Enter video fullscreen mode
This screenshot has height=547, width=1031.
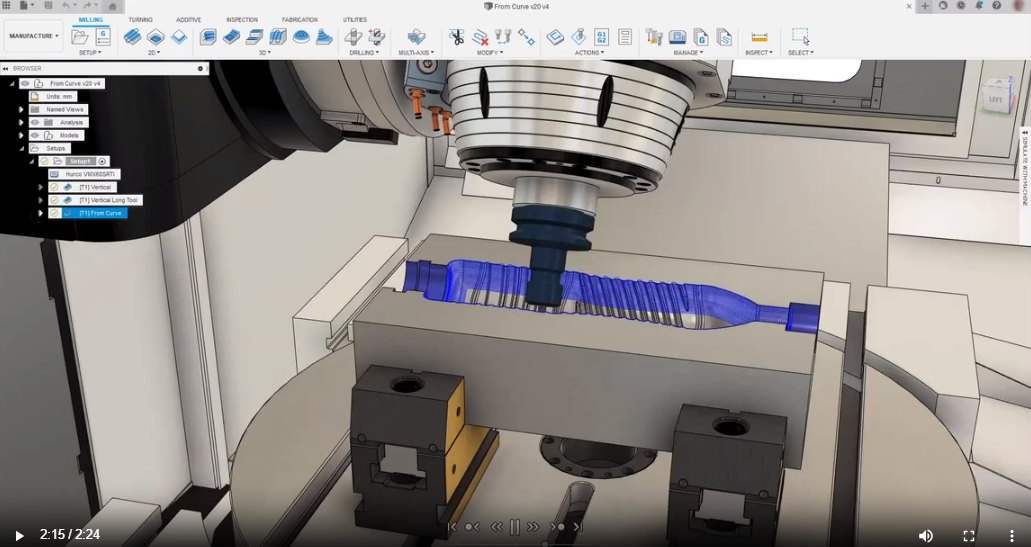(x=969, y=536)
